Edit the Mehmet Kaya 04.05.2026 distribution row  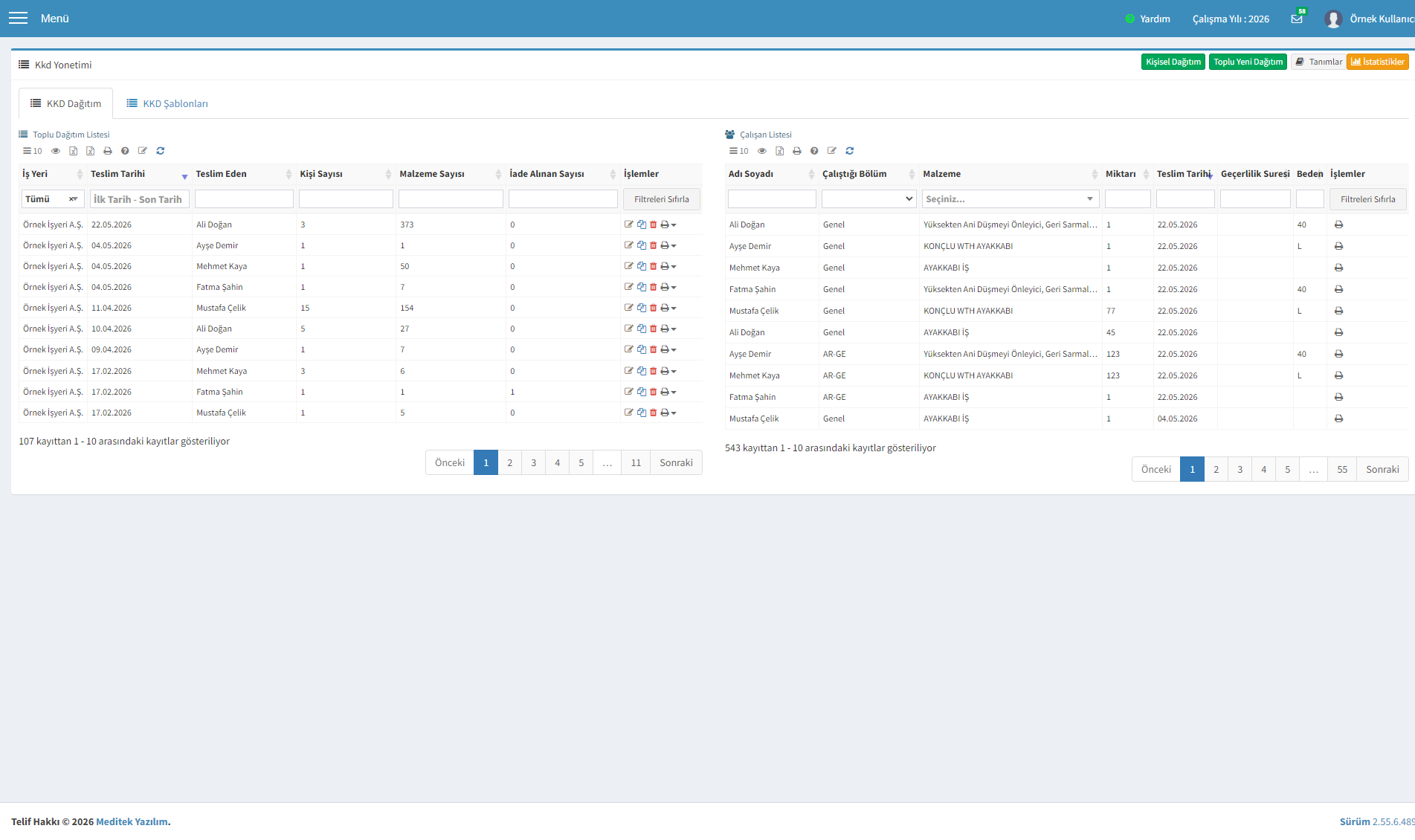pyautogui.click(x=629, y=266)
